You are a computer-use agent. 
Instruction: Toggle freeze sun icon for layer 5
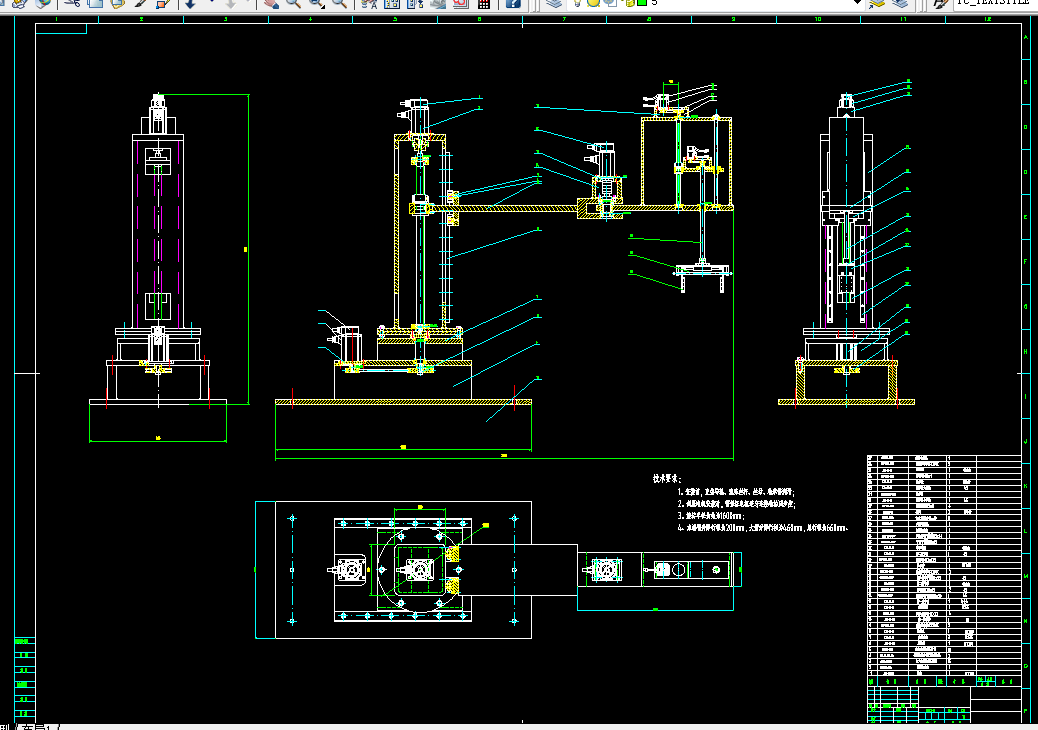coord(593,3)
